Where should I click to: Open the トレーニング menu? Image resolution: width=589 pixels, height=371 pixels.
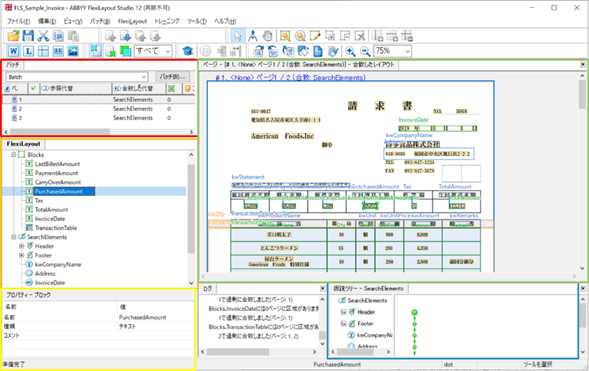(167, 21)
